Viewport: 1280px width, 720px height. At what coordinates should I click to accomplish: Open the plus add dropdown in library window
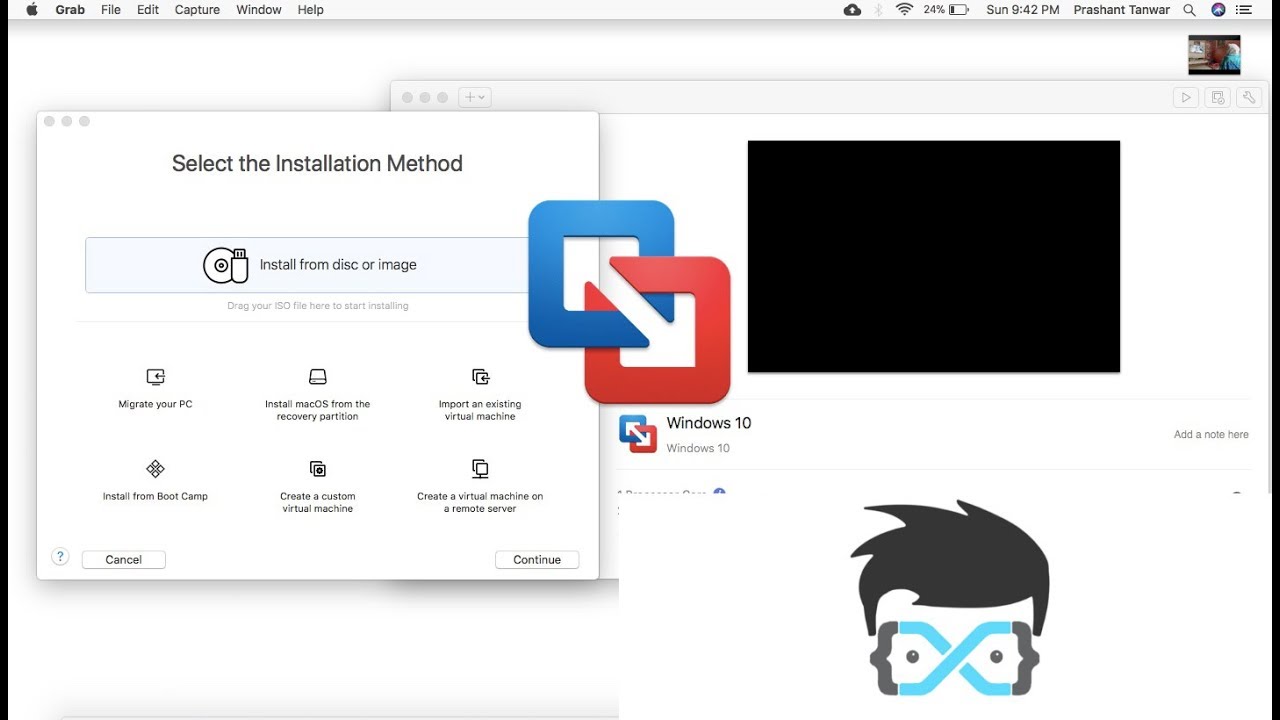pos(474,97)
